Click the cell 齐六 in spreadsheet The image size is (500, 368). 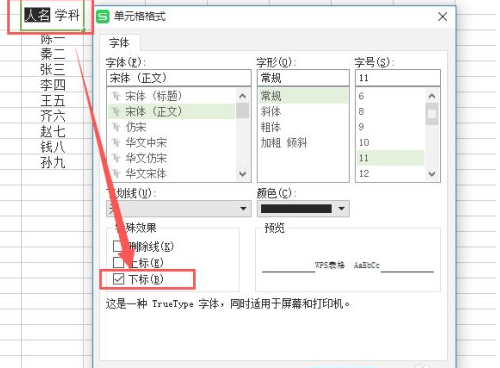coord(53,116)
